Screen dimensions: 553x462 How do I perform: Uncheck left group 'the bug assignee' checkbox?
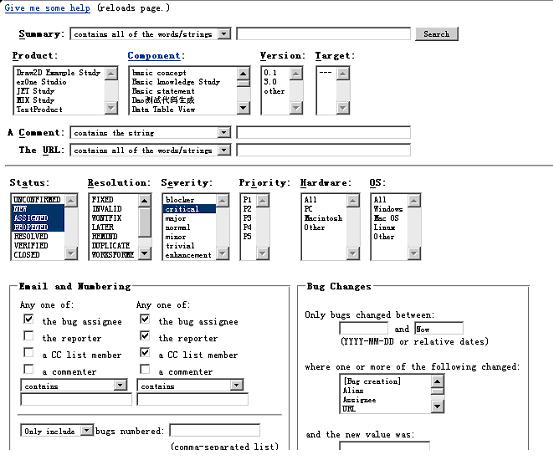click(28, 319)
